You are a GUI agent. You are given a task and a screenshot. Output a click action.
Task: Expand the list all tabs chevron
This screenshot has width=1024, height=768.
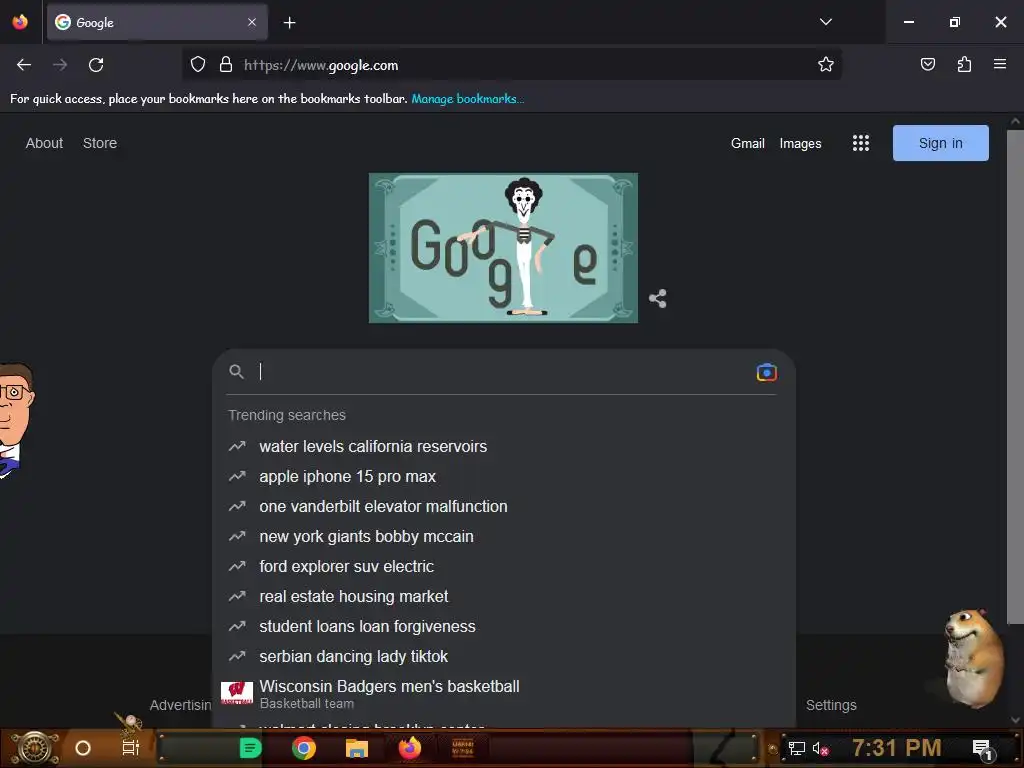pyautogui.click(x=825, y=22)
